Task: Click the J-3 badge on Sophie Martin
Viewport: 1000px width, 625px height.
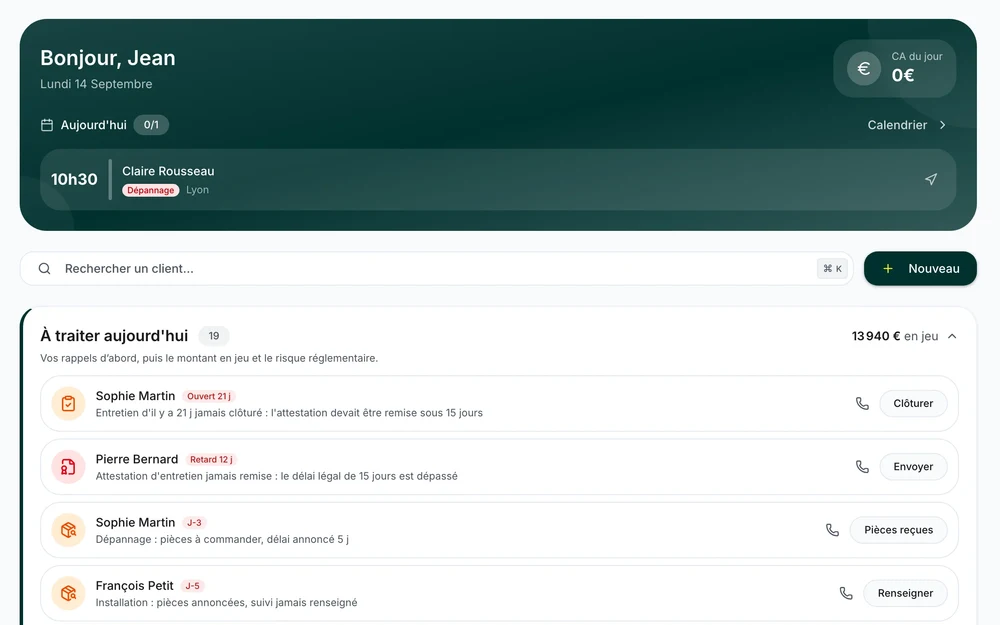Action: 195,522
